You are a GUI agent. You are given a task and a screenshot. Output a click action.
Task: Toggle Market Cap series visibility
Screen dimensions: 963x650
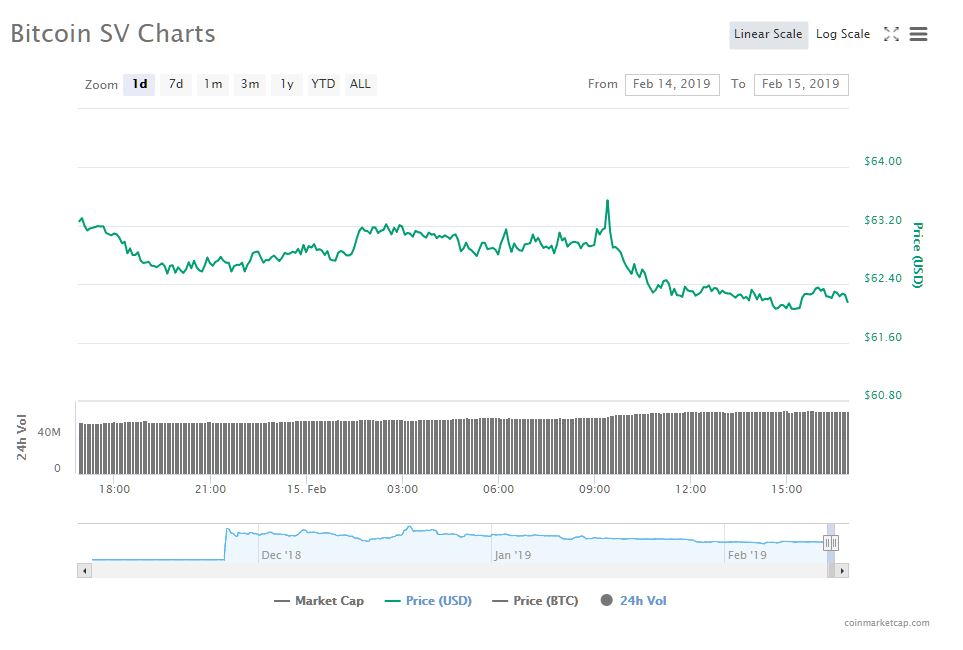(318, 601)
